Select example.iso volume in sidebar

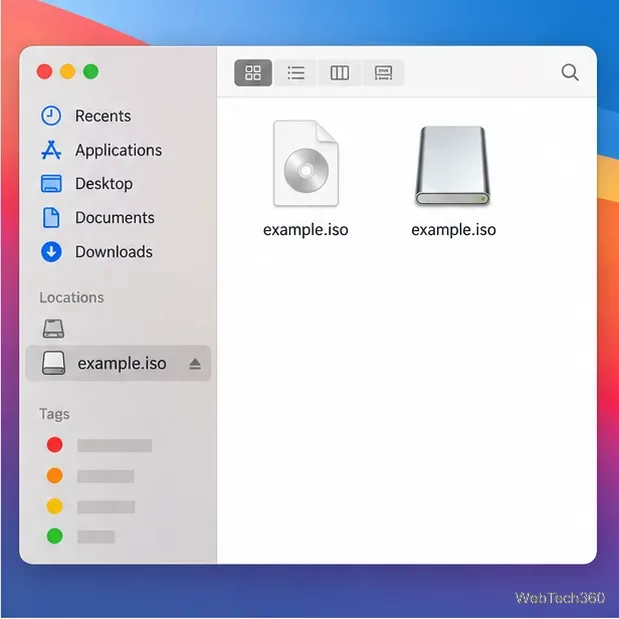coord(118,363)
